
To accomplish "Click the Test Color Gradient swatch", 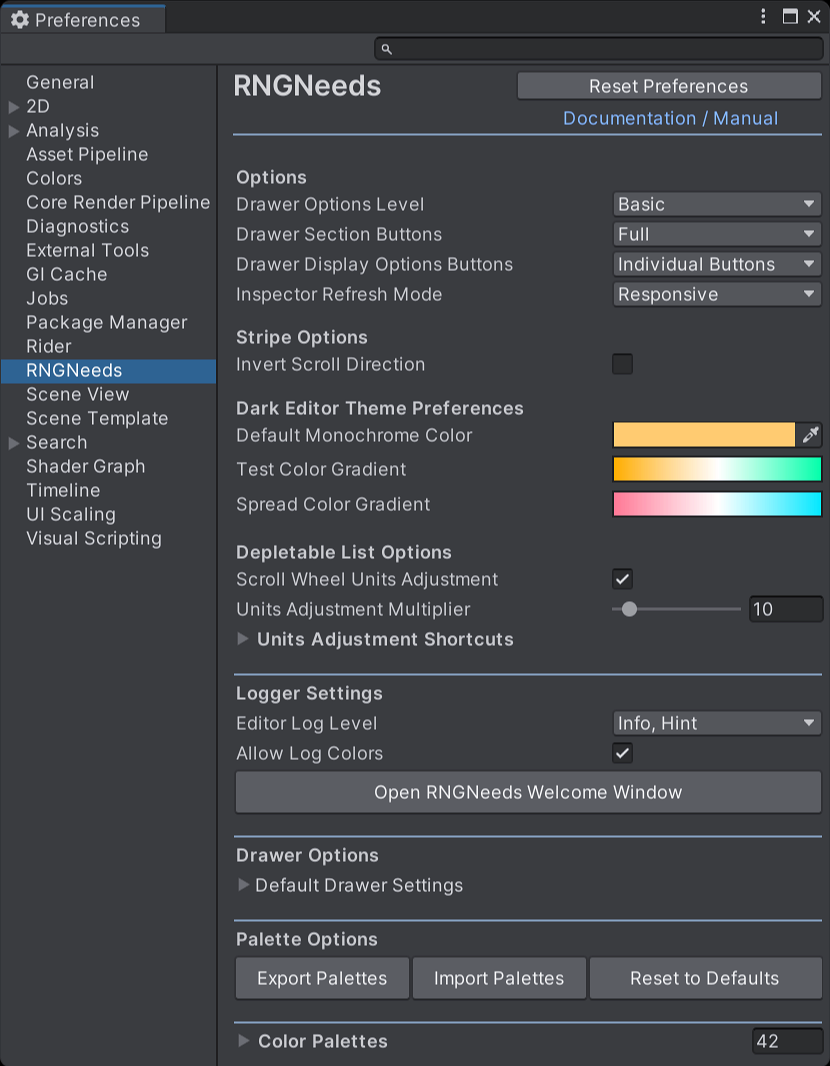I will pyautogui.click(x=716, y=469).
